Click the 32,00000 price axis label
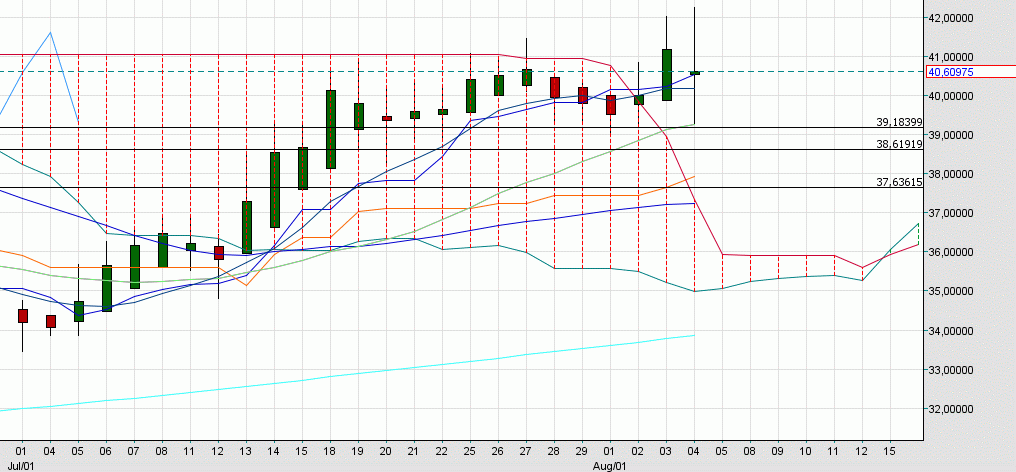This screenshot has height=472, width=1016. pos(951,409)
